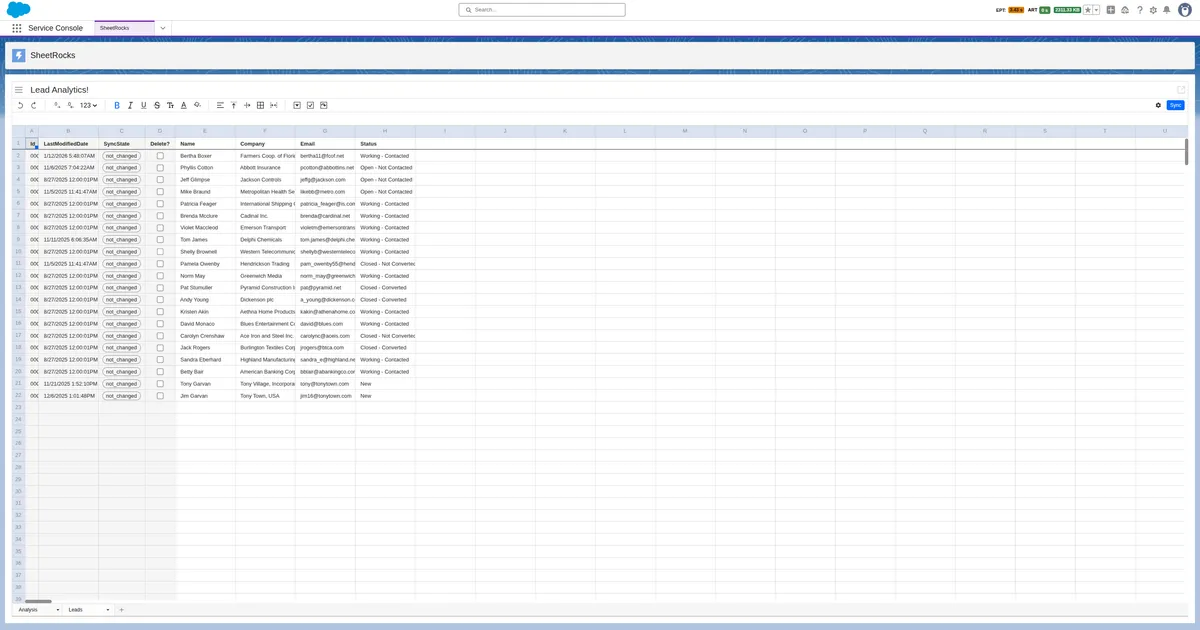
Task: Open text wrapping options
Action: [x=247, y=105]
